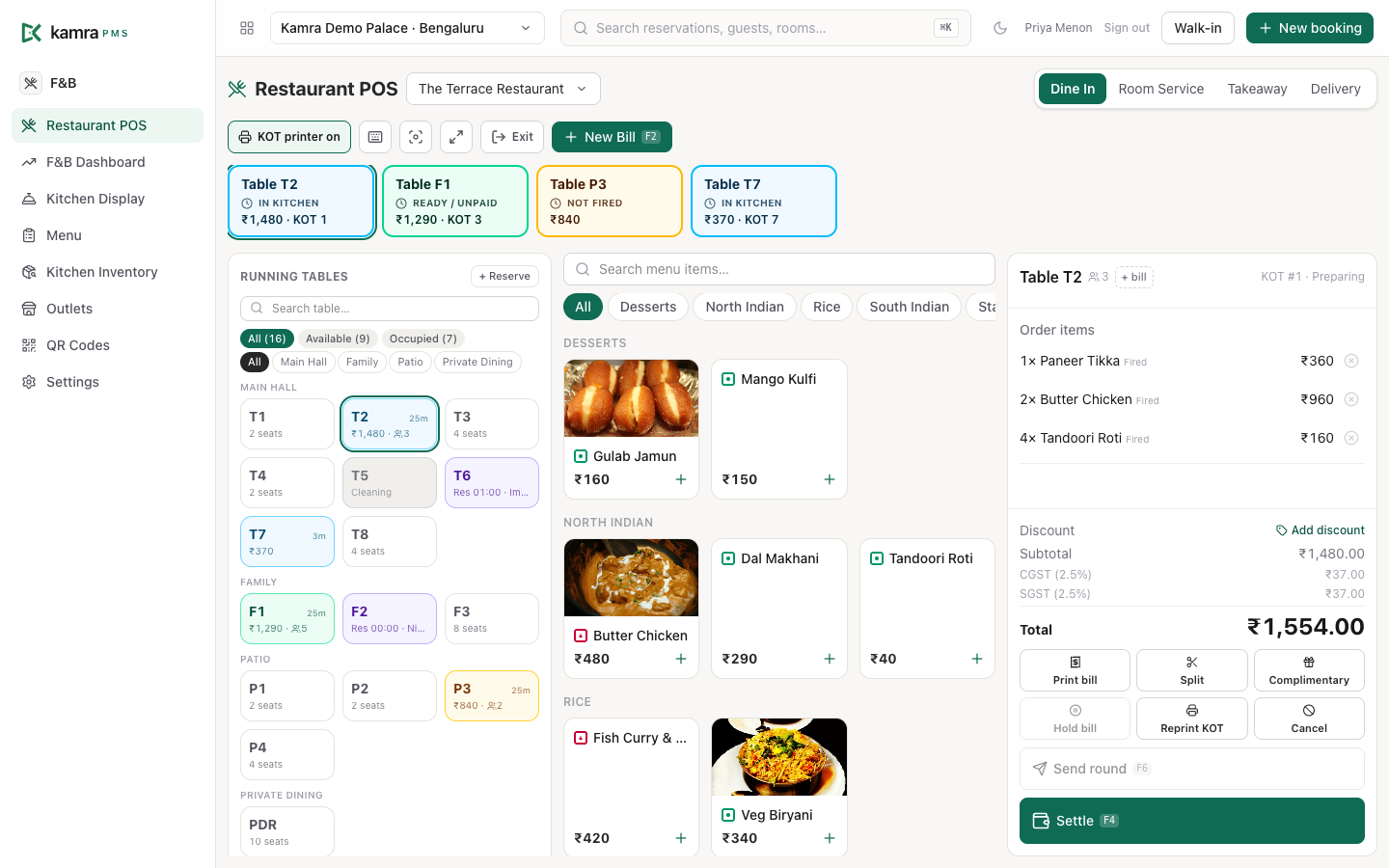1389x868 pixels.
Task: Click Reprint KOT button
Action: [1192, 719]
